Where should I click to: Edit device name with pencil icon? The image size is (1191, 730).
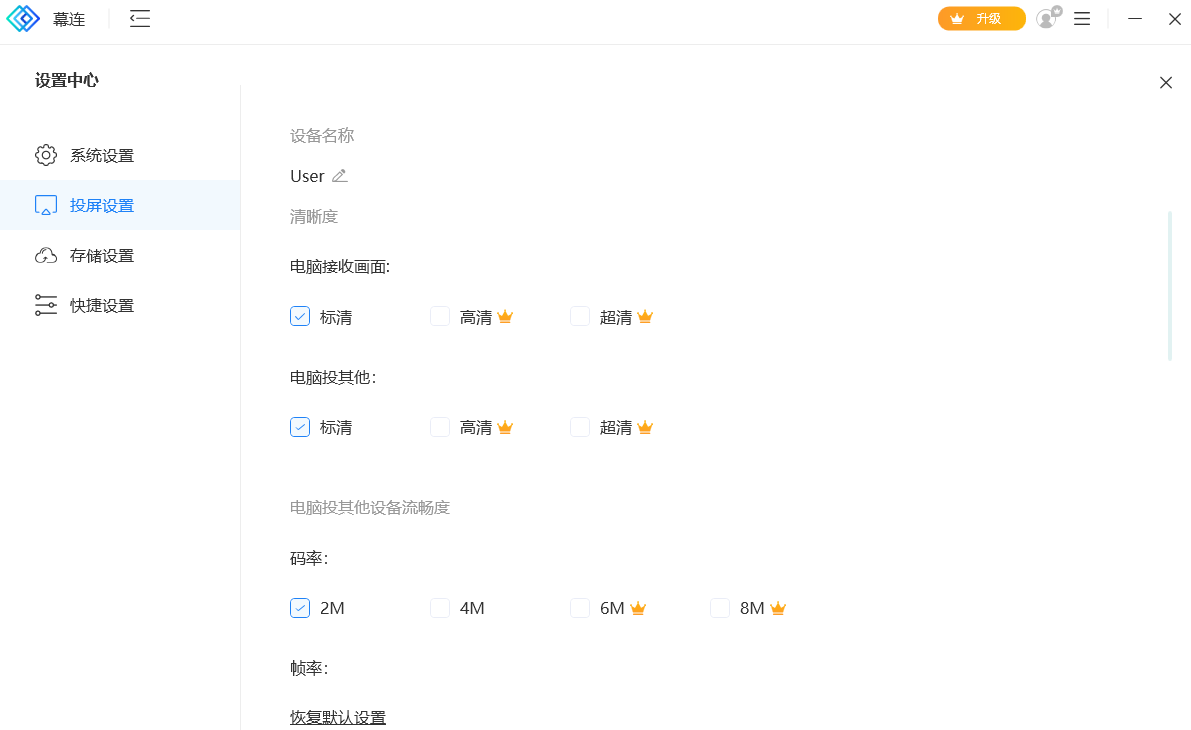click(340, 176)
